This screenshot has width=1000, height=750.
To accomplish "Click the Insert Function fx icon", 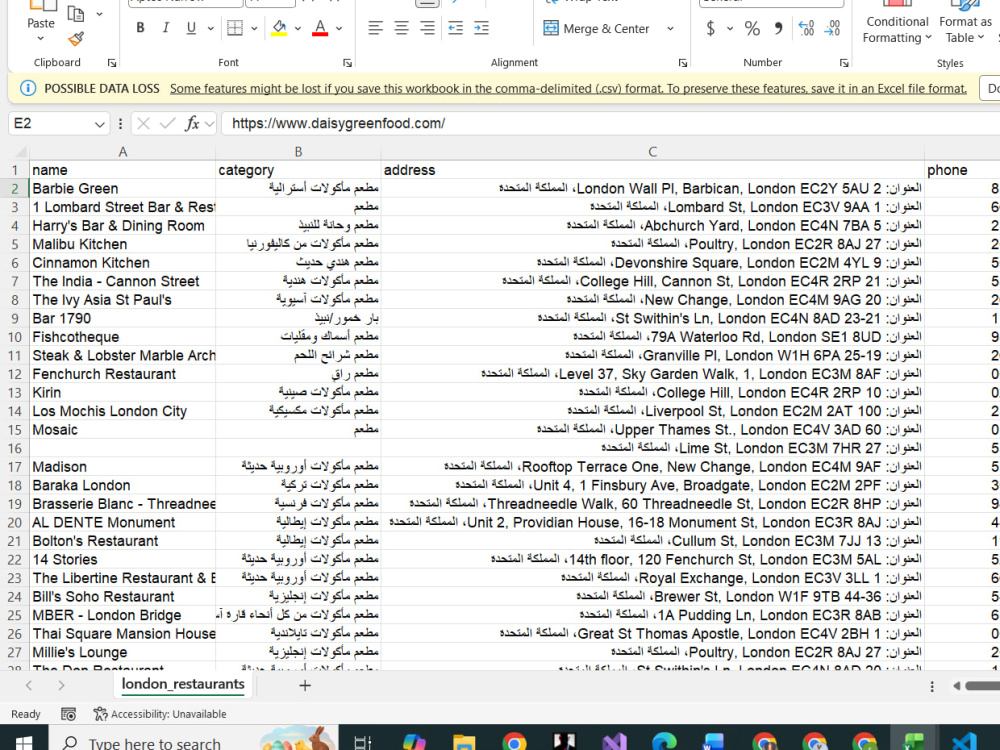I will tap(191, 123).
